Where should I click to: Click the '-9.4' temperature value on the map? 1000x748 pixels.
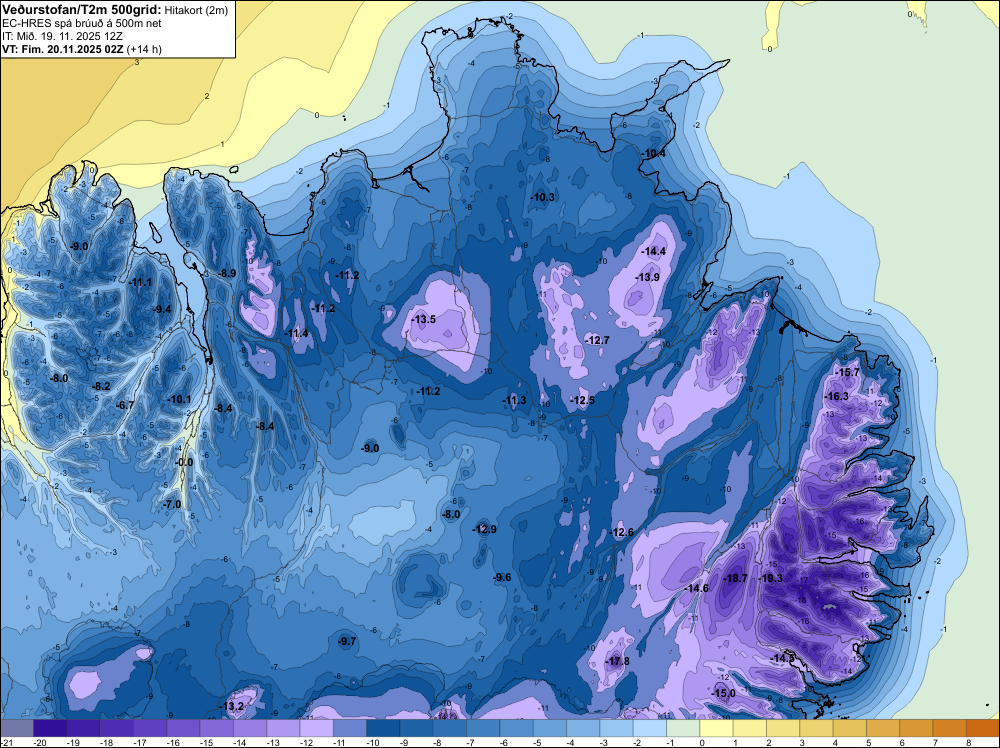(162, 309)
